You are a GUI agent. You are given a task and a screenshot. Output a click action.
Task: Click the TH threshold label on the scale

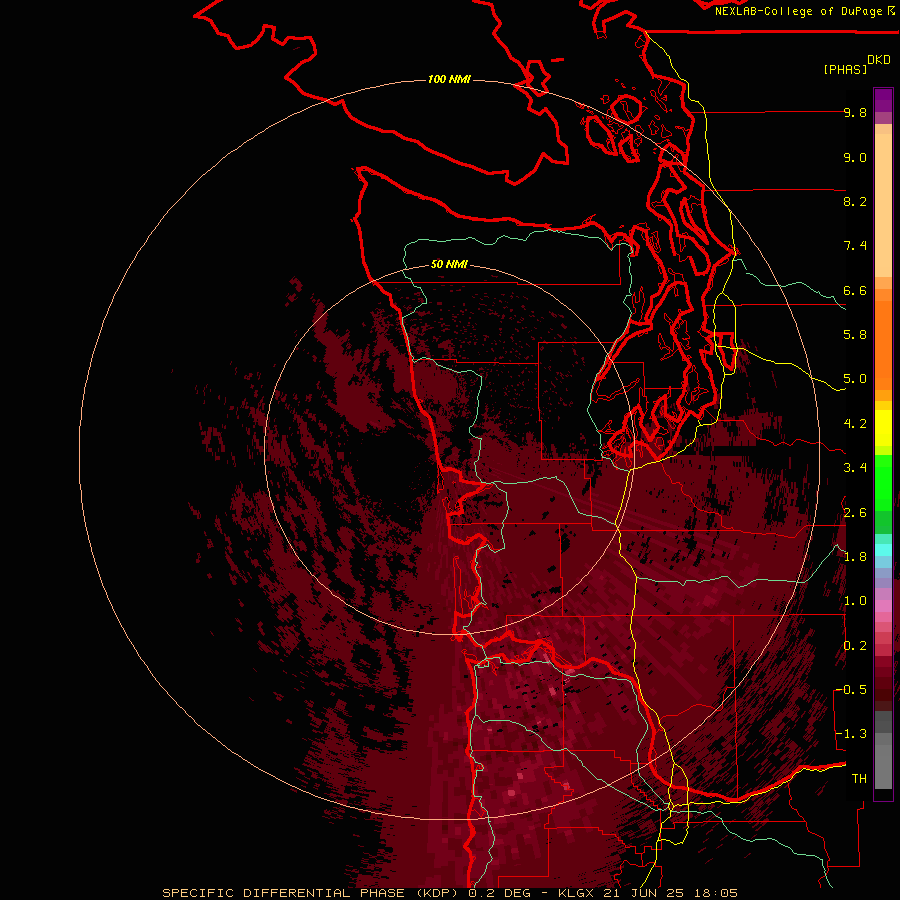pyautogui.click(x=859, y=779)
